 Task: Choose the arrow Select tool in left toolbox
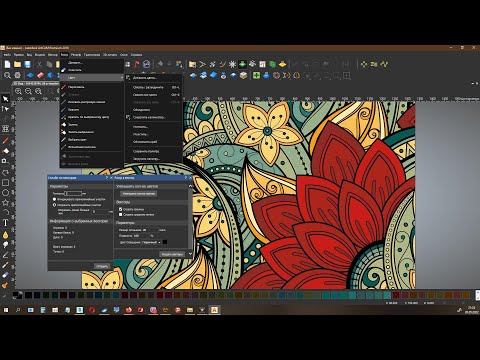click(5, 99)
